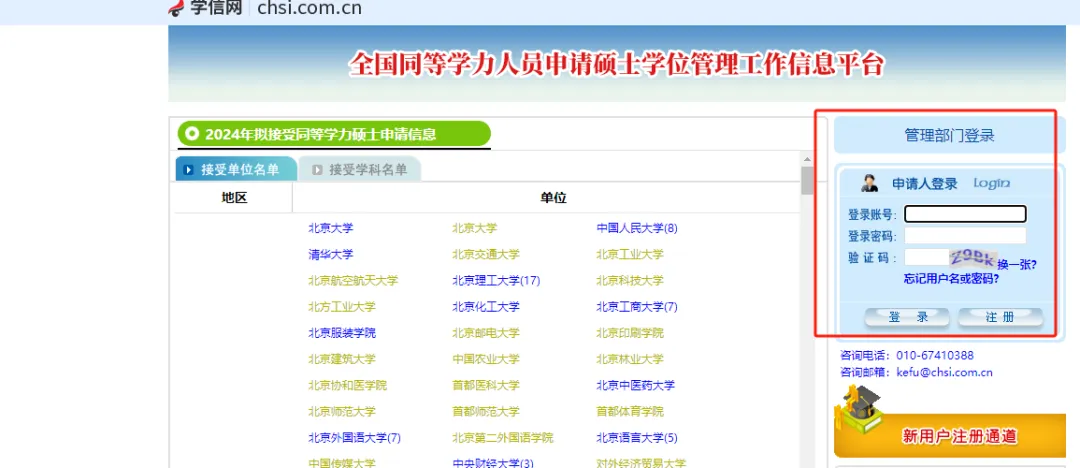
Task: Open 北京语言大学(5) link
Action: tap(637, 438)
